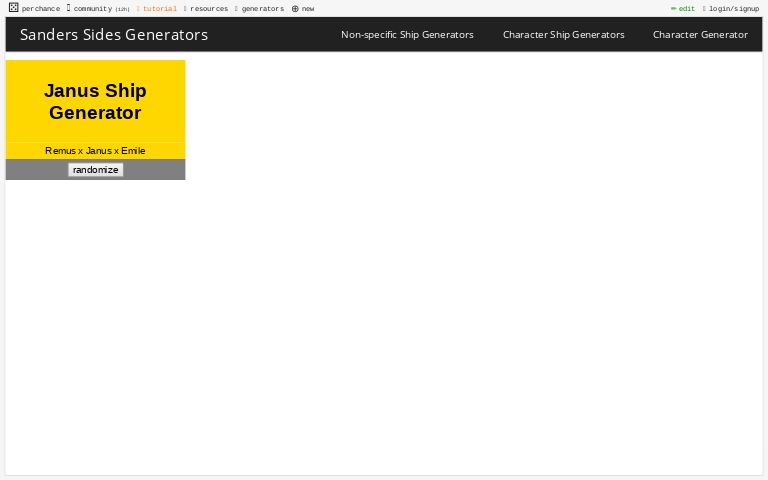Open Non-specific Ship Generators menu
This screenshot has height=480, width=768.
[407, 35]
